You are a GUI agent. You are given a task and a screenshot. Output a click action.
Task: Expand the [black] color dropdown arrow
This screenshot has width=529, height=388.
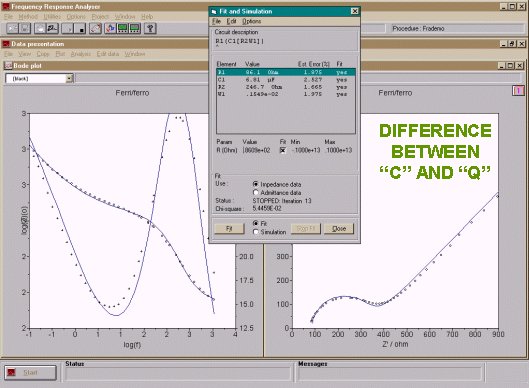click(x=69, y=79)
